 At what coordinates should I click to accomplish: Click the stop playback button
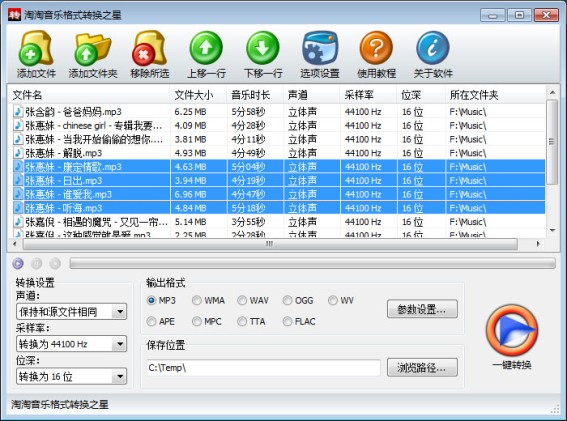[55, 263]
